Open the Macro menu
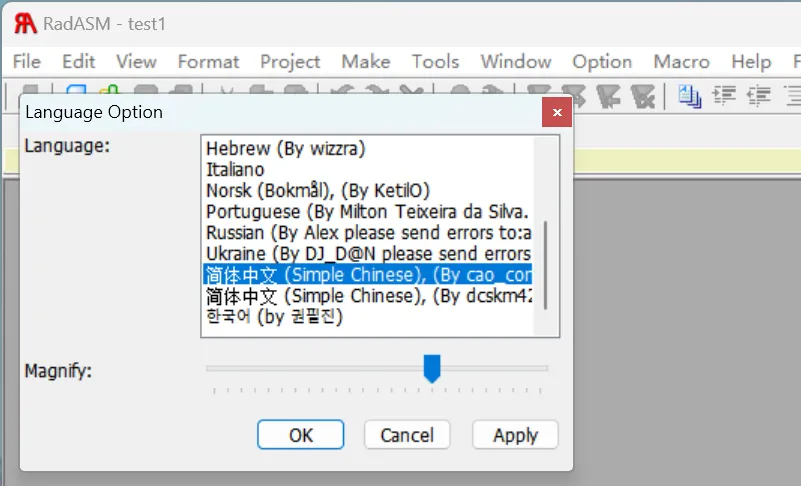The width and height of the screenshot is (801, 486). click(682, 61)
